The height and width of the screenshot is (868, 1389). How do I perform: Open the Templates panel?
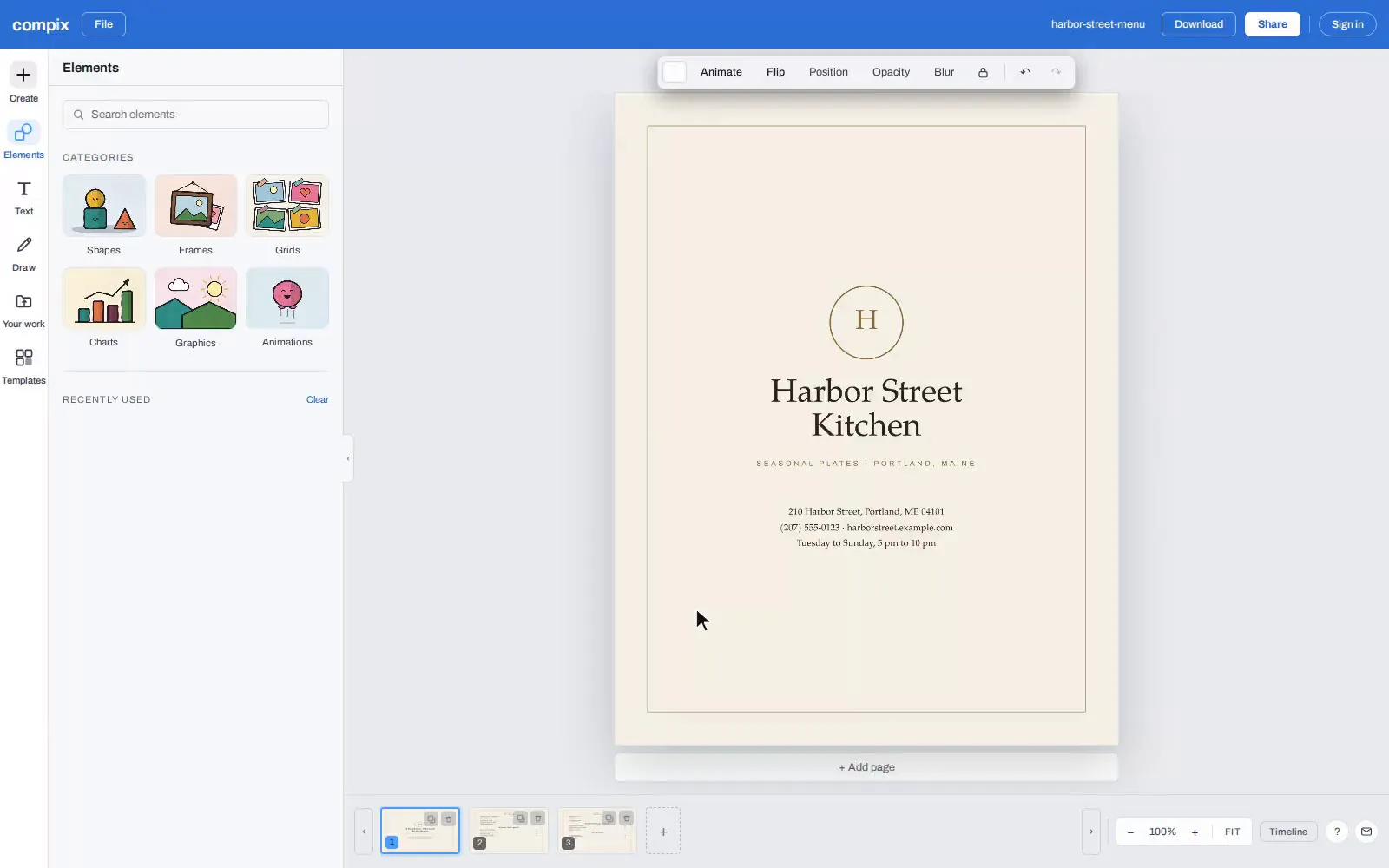(23, 366)
